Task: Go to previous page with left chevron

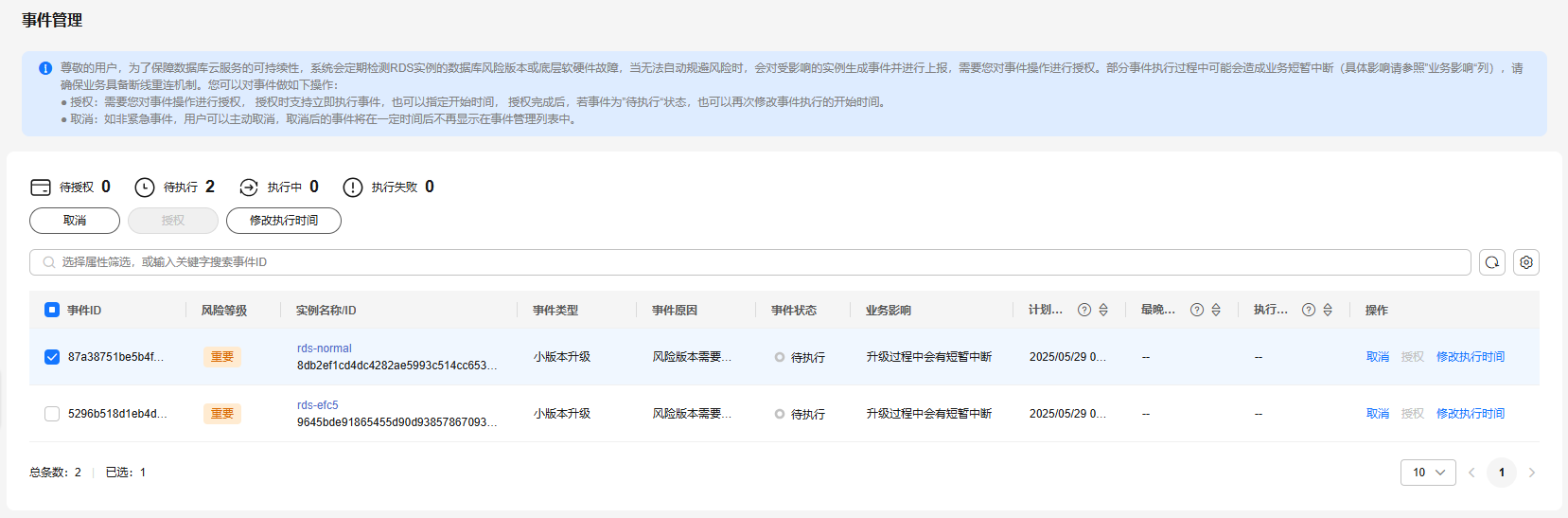Action: [1471, 473]
